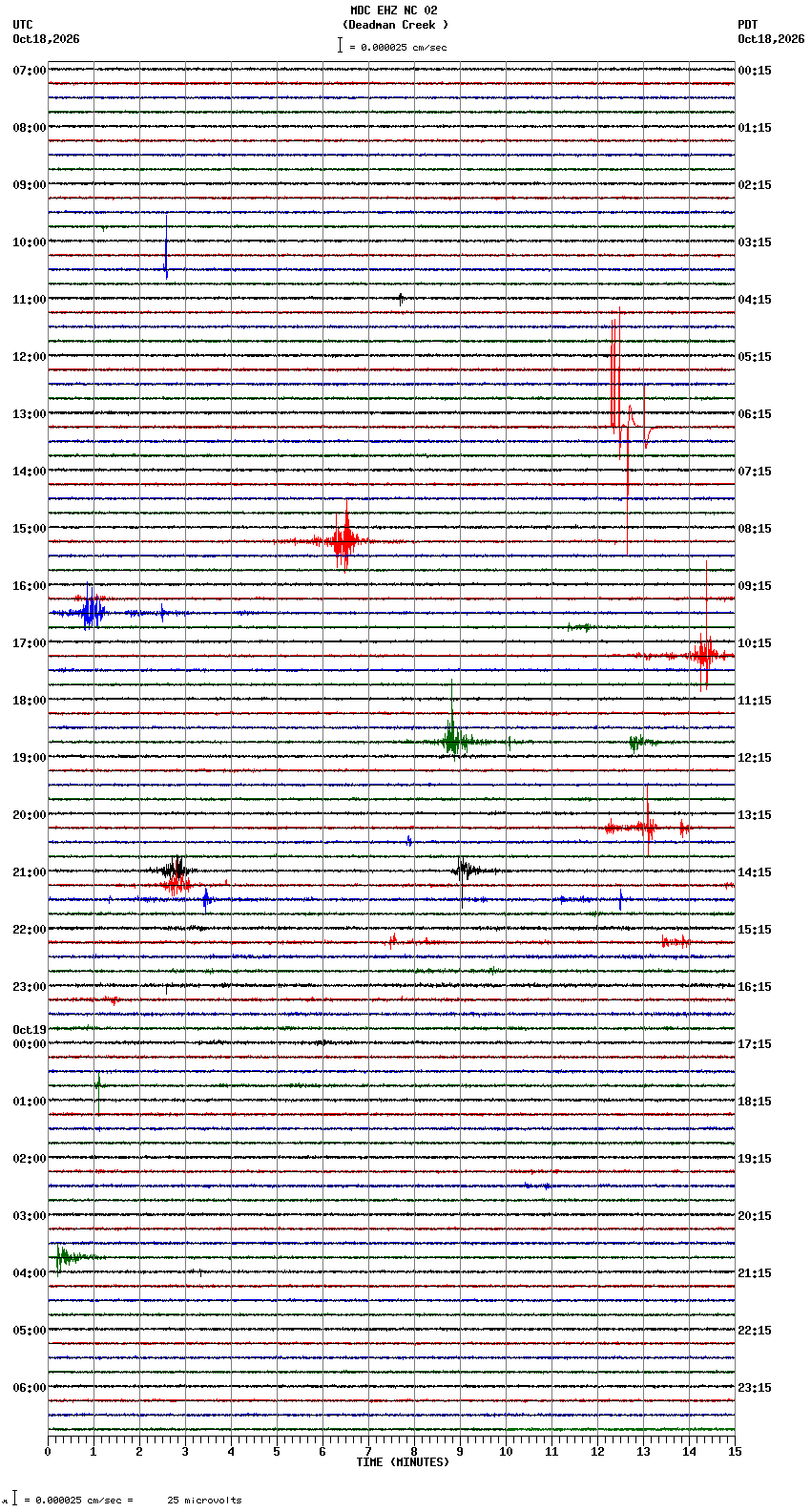
Task: Click the 21:00 UTC time label
Action: (x=30, y=872)
